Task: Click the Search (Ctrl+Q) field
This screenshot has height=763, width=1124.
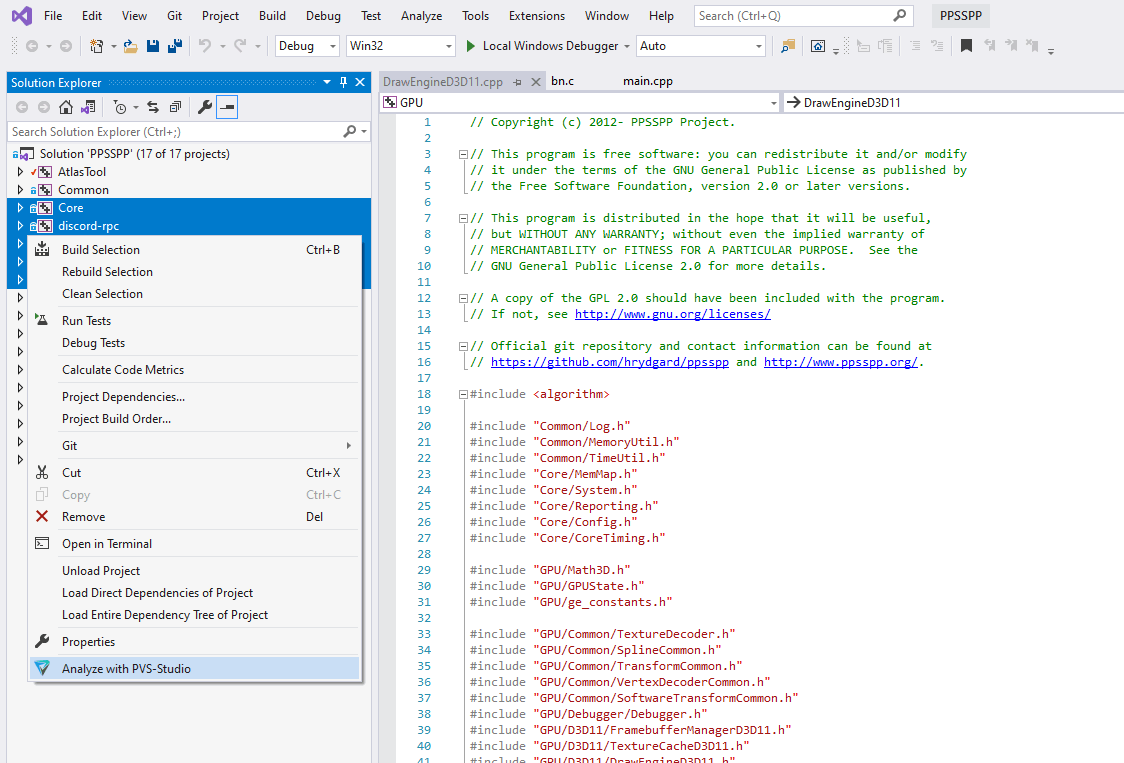Action: (803, 16)
